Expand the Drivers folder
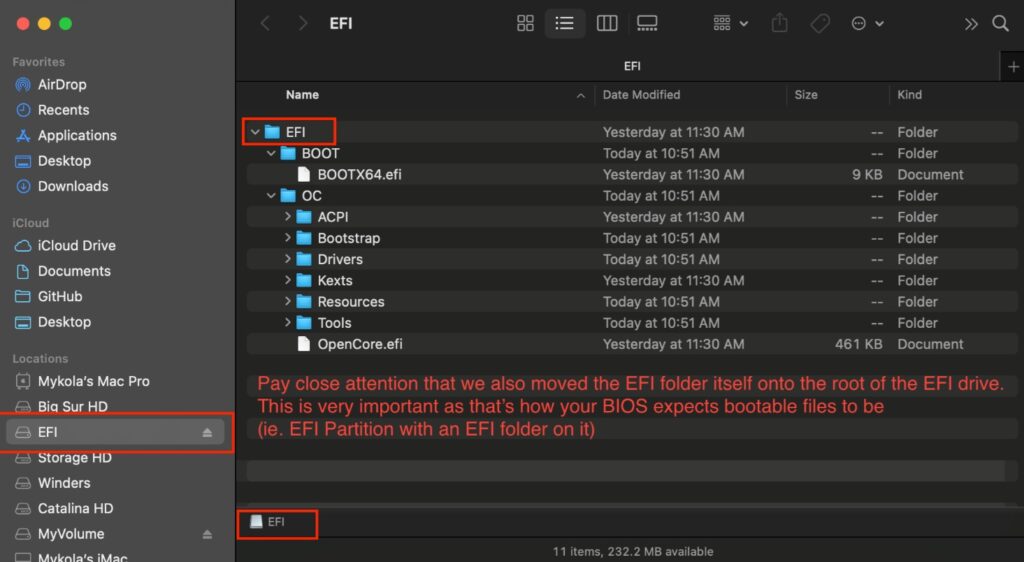Image resolution: width=1024 pixels, height=562 pixels. 287,258
